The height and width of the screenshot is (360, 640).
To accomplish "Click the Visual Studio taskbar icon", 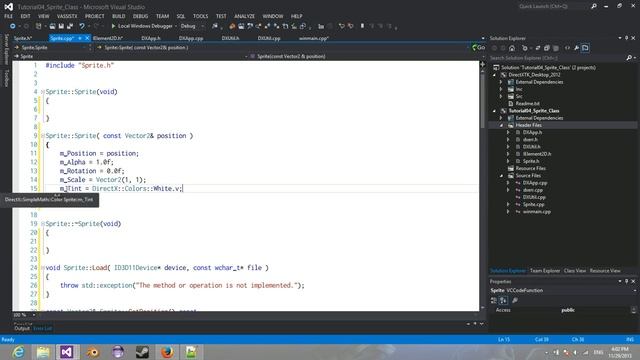I will [67, 352].
